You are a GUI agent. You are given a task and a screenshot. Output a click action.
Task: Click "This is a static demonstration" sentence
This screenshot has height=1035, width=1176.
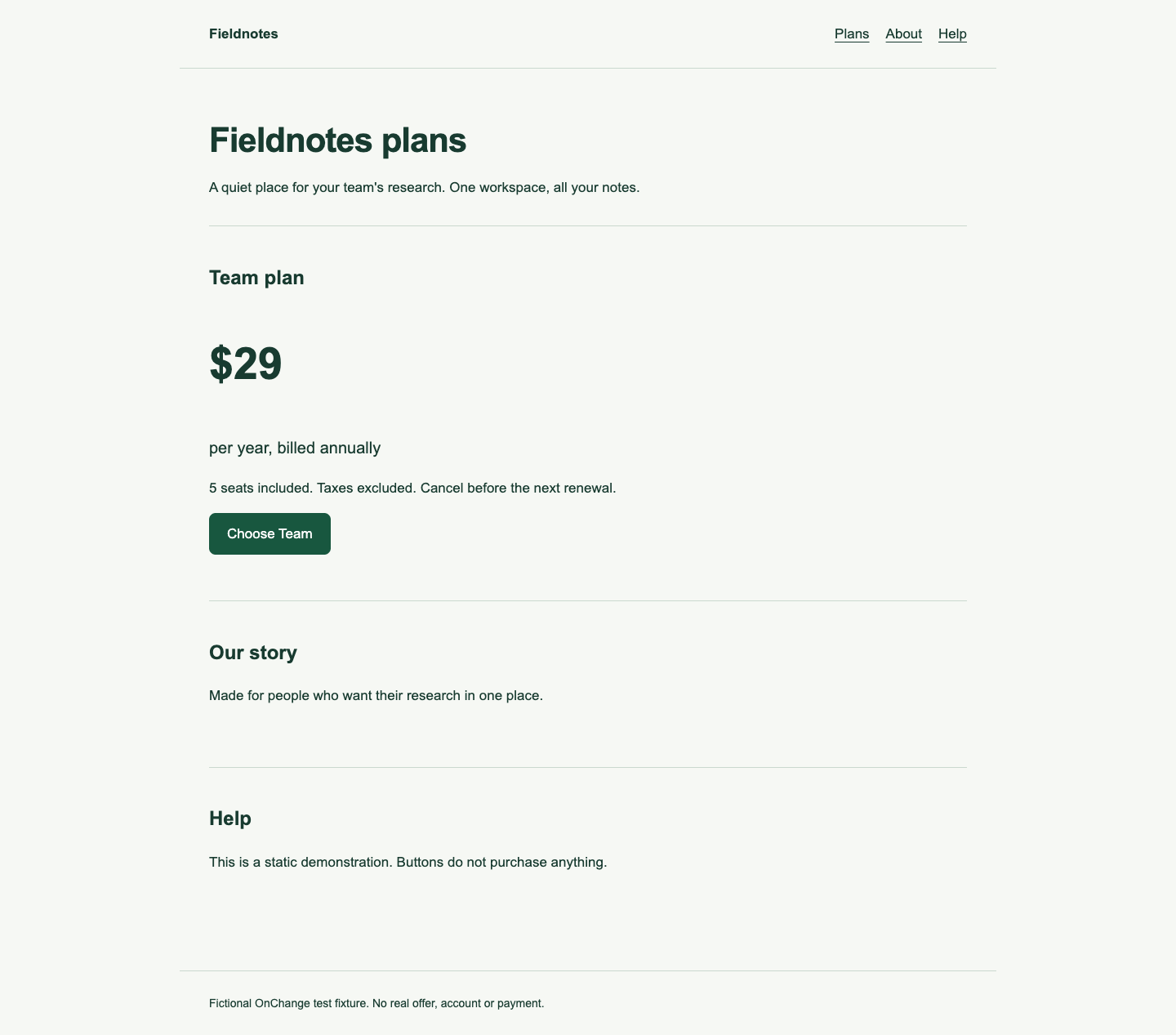[x=301, y=862]
